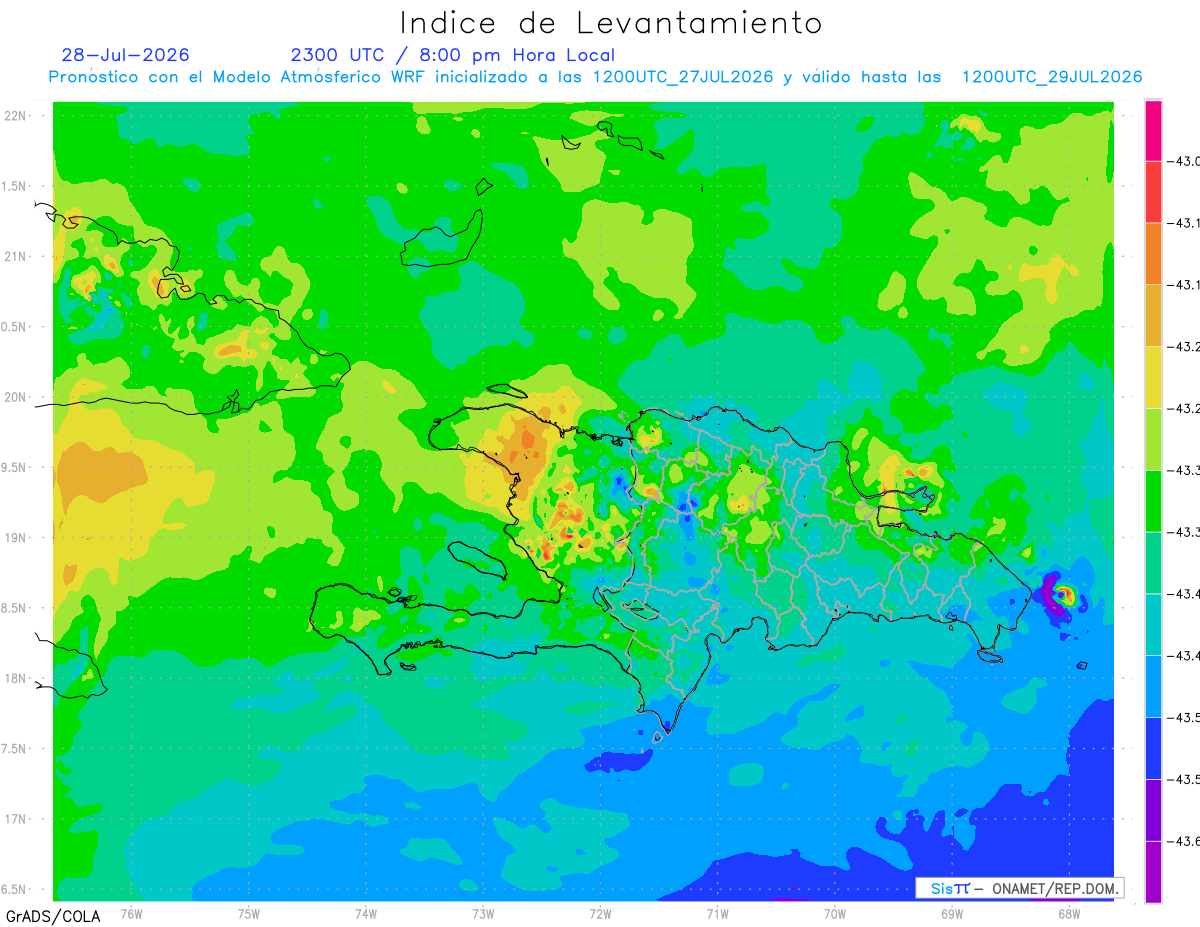Click the '70W' longitude axis label
The image size is (1200, 927).
pos(835,913)
